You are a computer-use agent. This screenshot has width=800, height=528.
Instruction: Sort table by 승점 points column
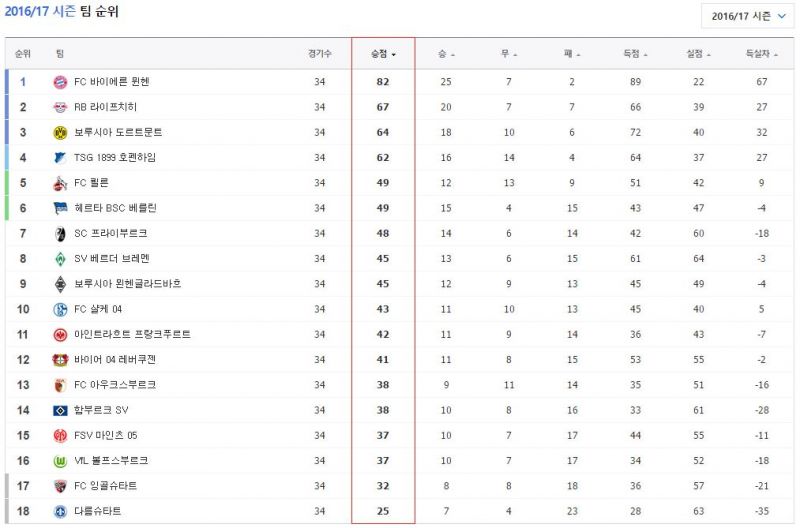pos(382,54)
